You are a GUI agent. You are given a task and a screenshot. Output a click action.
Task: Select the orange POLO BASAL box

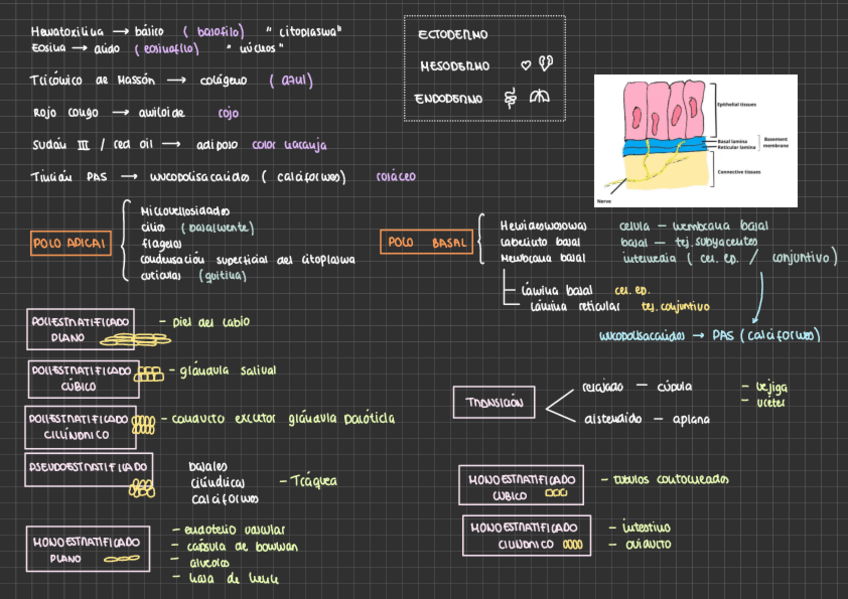428,243
